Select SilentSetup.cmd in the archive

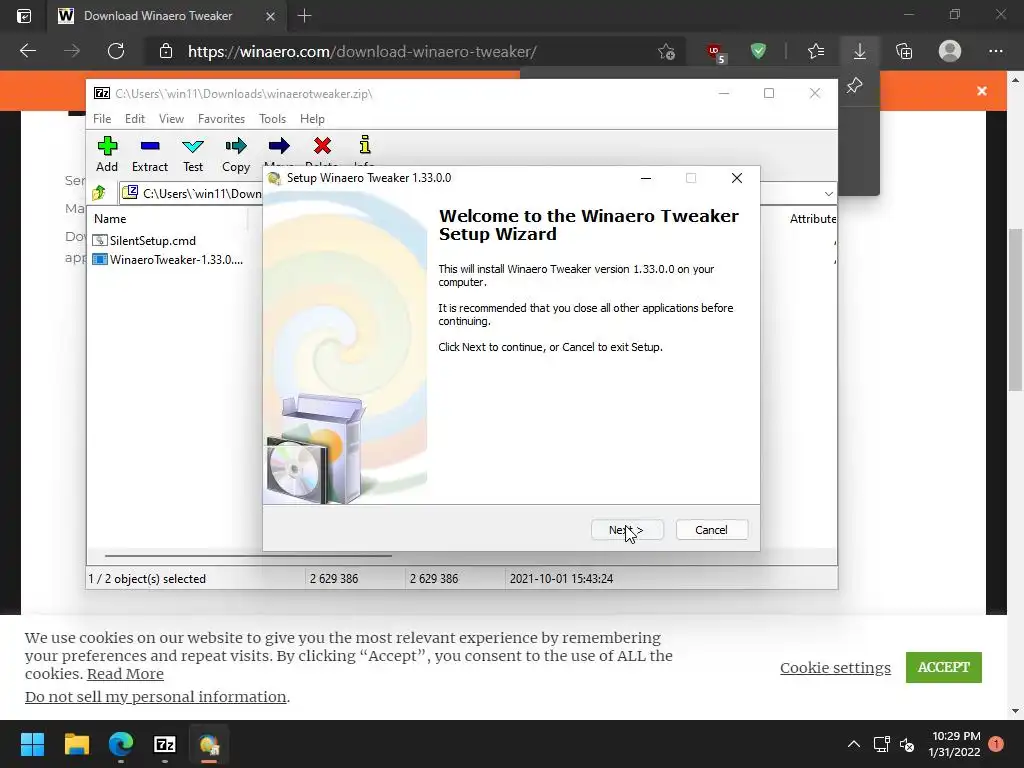coord(152,240)
